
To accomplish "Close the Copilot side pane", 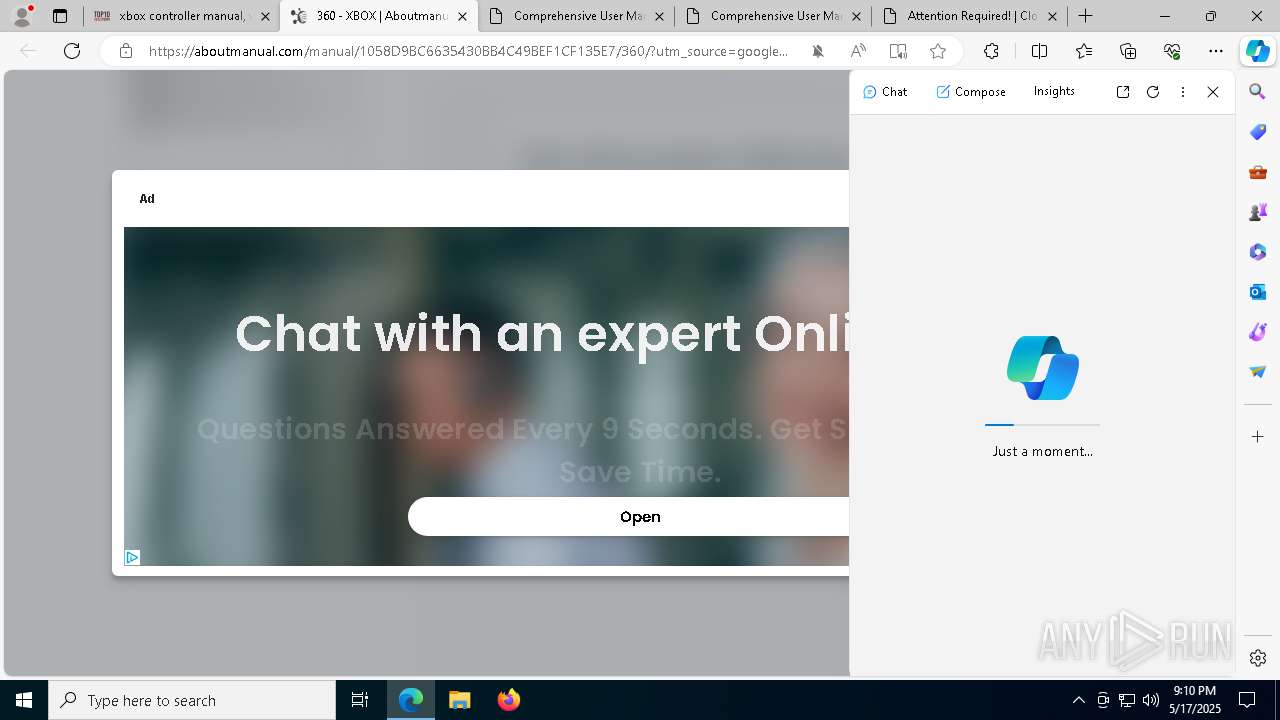I will tap(1213, 91).
